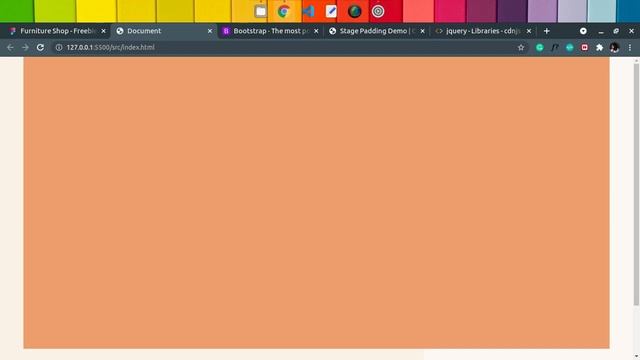The width and height of the screenshot is (640, 360).
Task: Close the Furniture Shop tab
Action: pos(104,31)
